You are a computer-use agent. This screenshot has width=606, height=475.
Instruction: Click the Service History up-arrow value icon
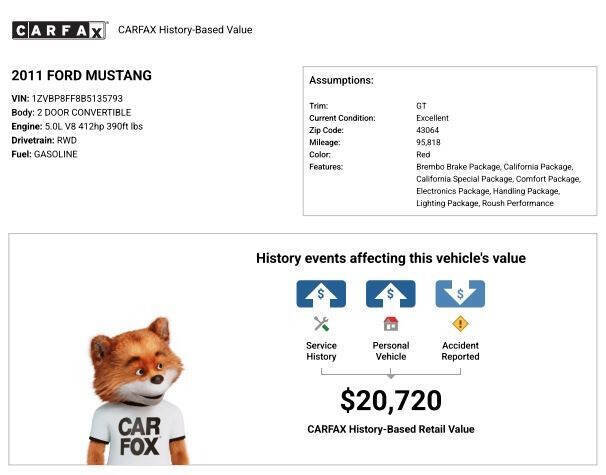point(321,294)
